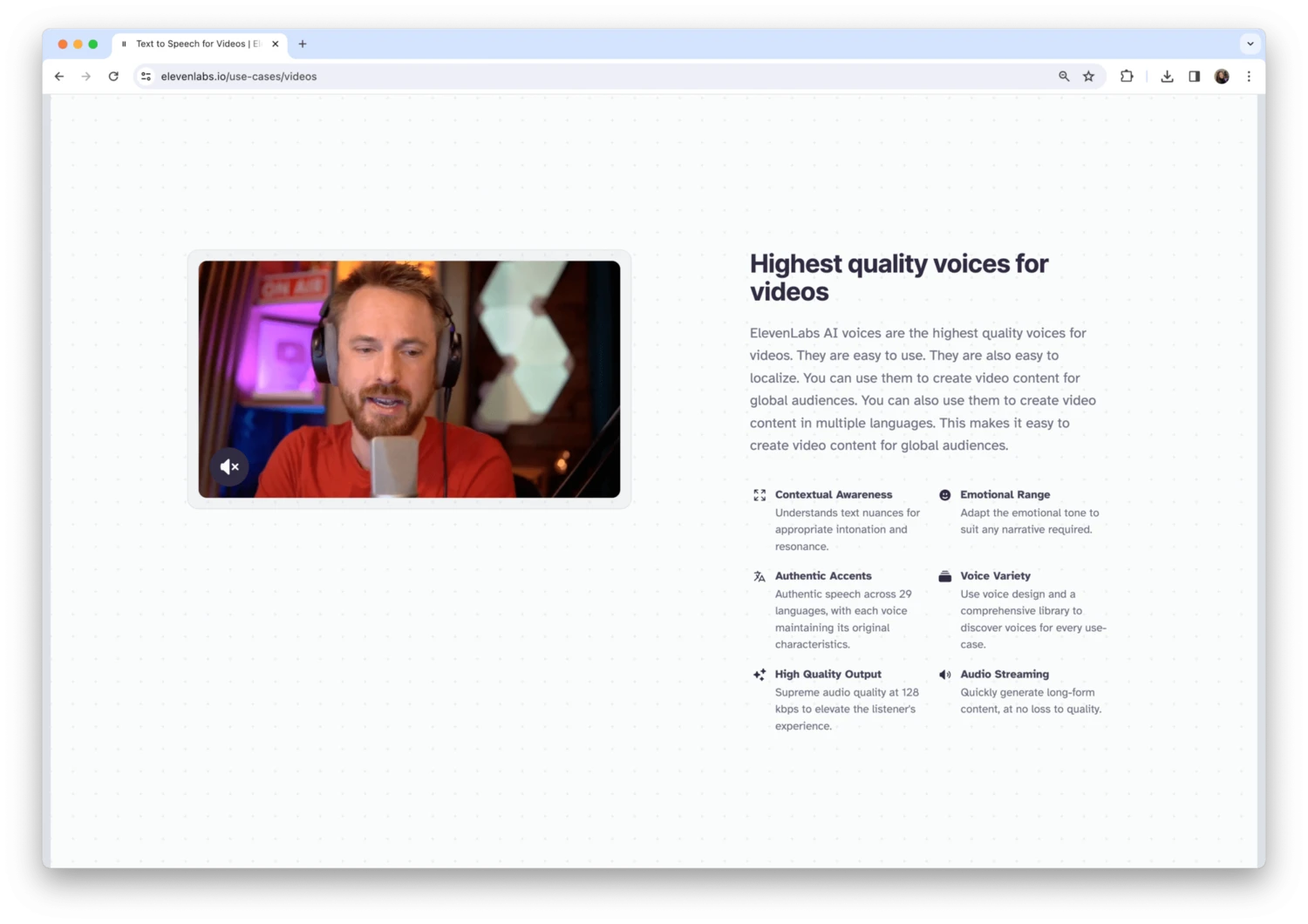Reload the current page
Screen dimensions: 1308x924
pyautogui.click(x=113, y=77)
